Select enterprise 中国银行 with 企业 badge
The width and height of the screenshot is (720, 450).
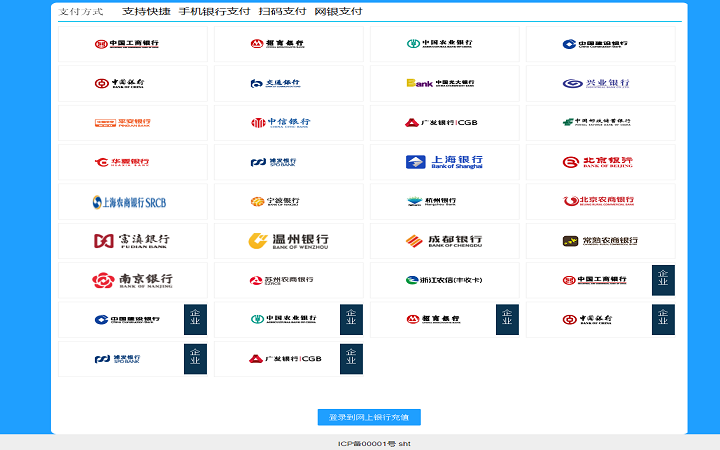(601, 320)
